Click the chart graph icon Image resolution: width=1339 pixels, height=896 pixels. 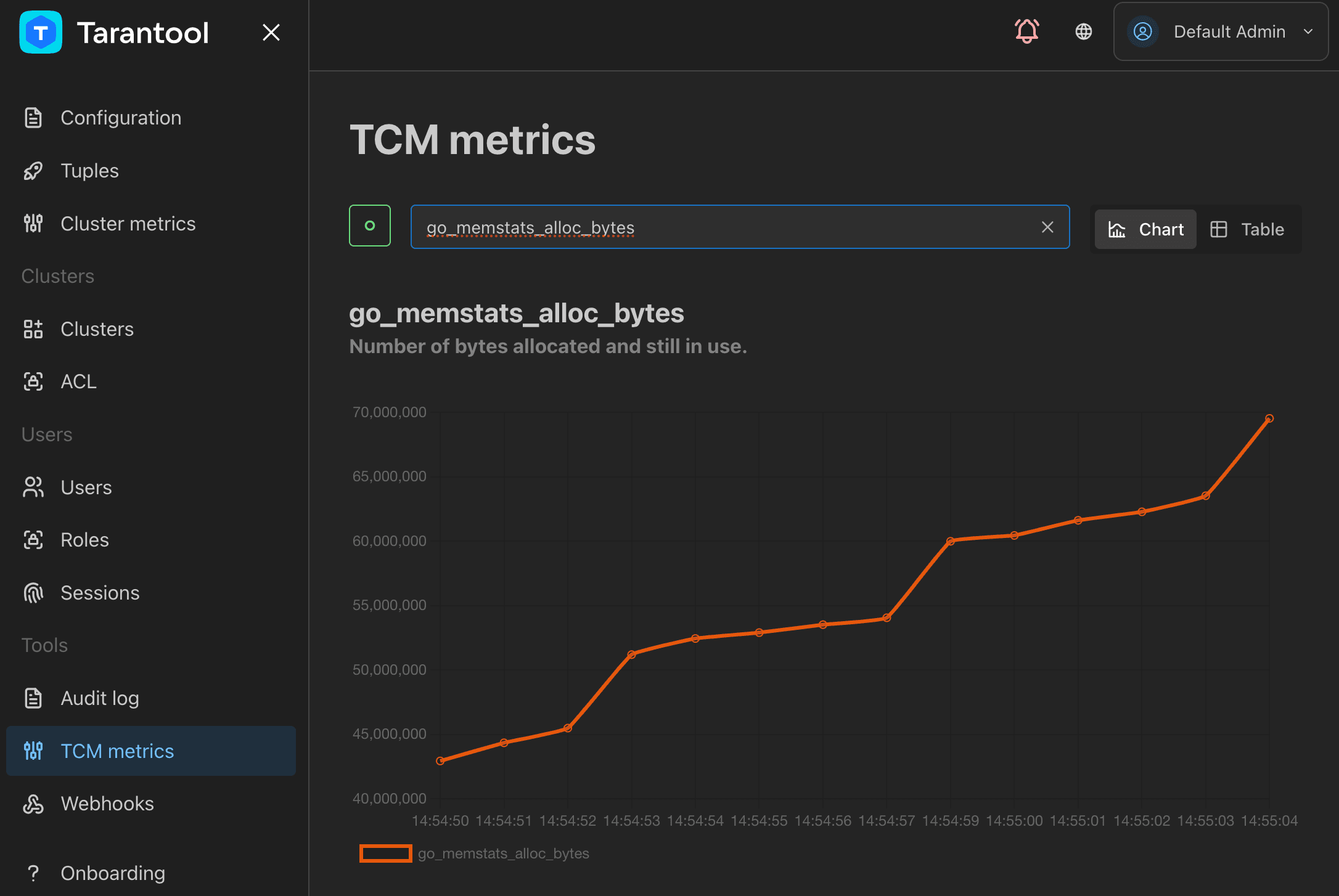[1117, 229]
